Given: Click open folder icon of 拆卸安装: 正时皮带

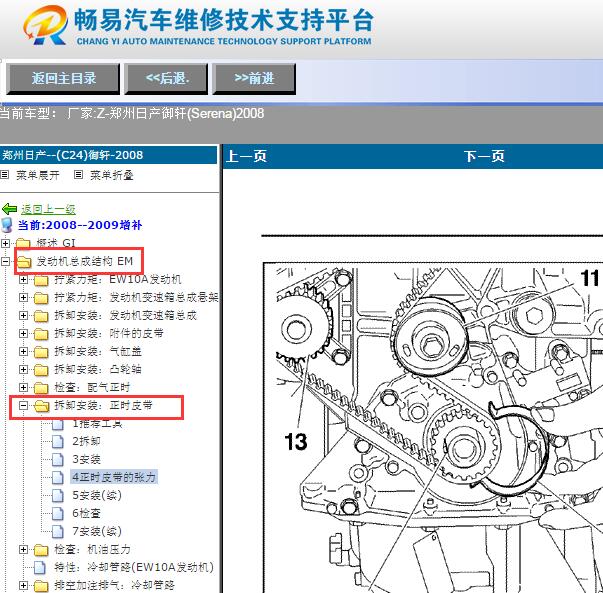Looking at the screenshot, I should pos(42,406).
